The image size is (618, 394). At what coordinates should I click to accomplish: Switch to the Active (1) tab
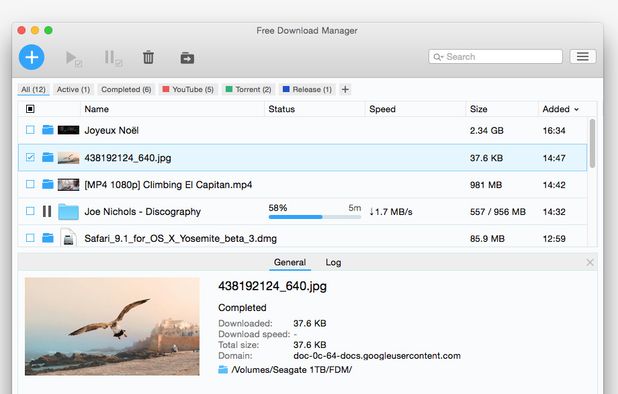(x=73, y=89)
